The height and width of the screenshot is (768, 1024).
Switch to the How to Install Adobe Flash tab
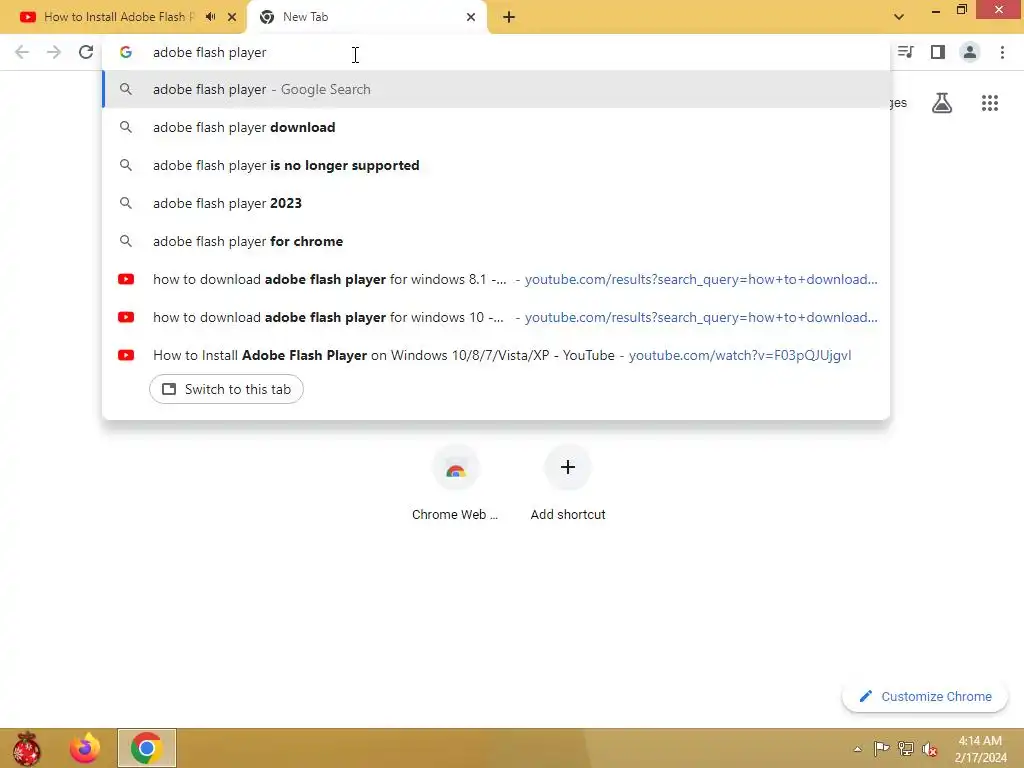(119, 17)
